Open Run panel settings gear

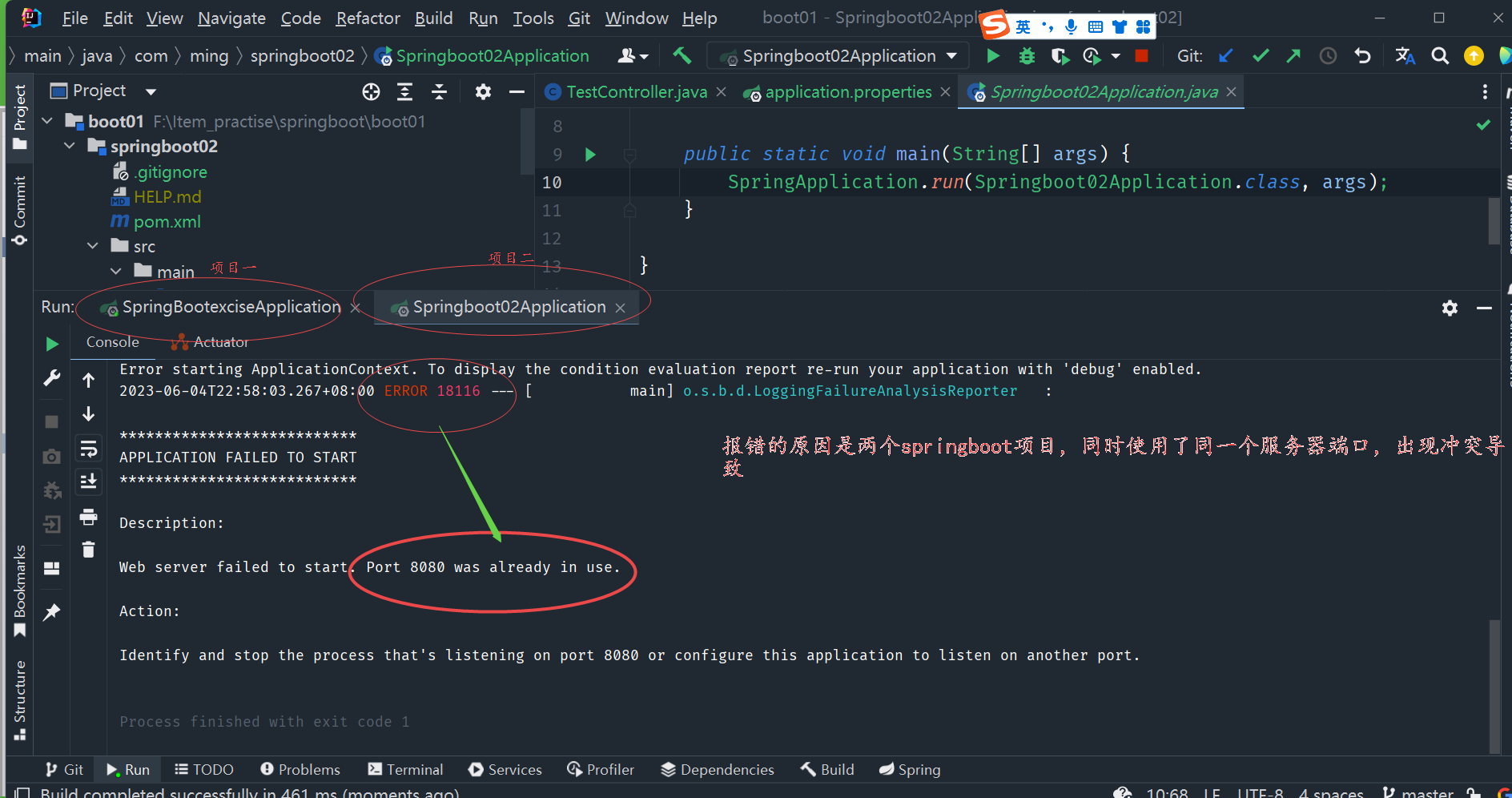point(1450,308)
